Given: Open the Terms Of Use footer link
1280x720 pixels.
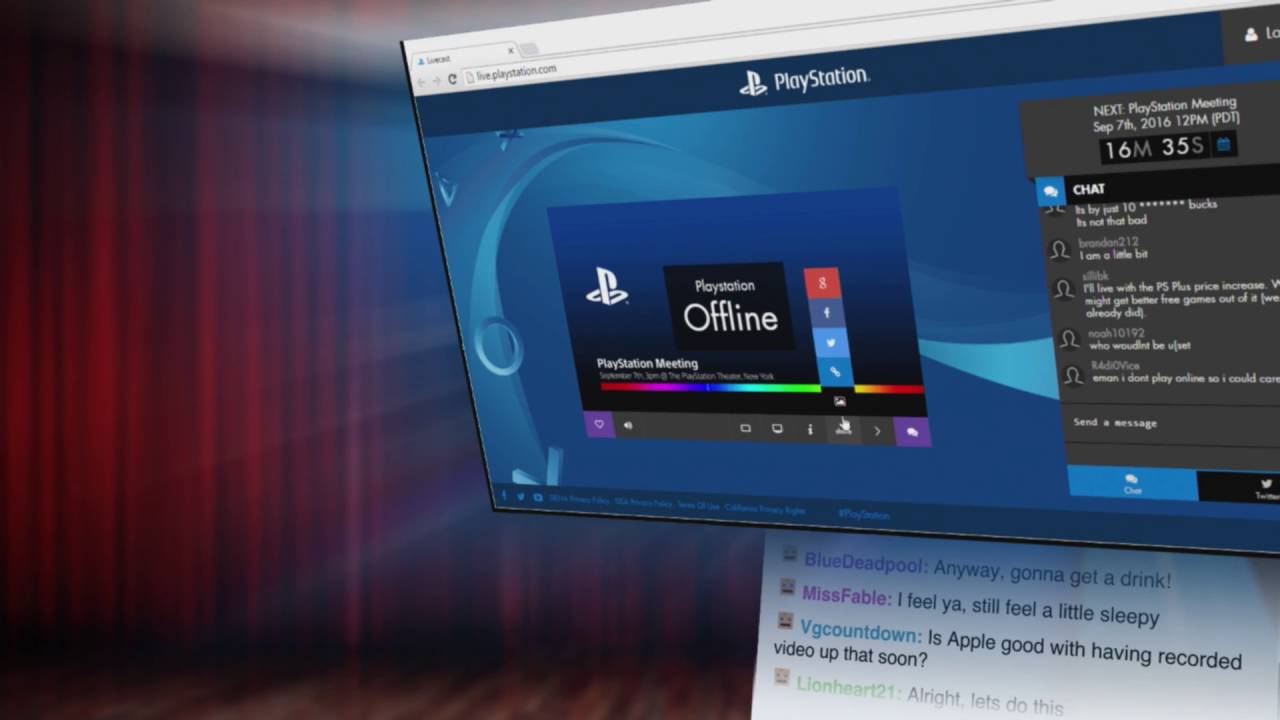Looking at the screenshot, I should pyautogui.click(x=698, y=506).
